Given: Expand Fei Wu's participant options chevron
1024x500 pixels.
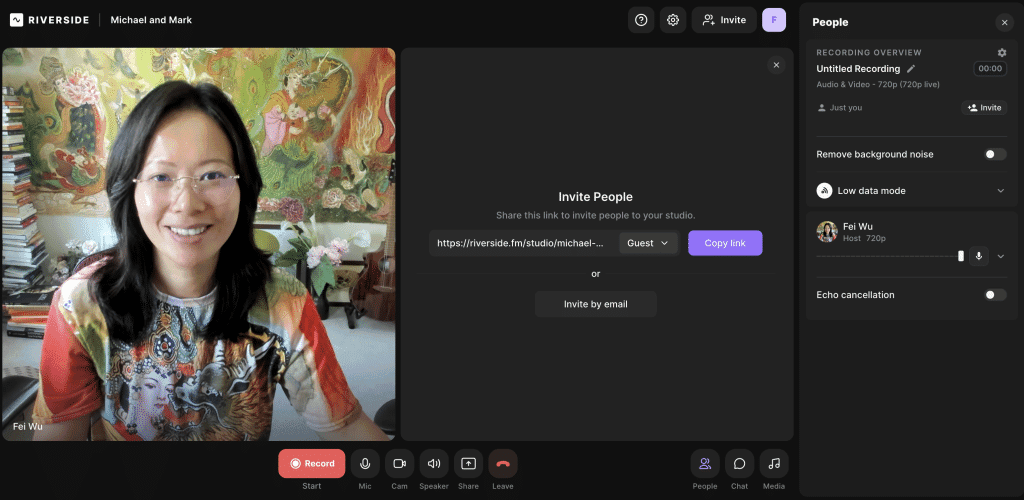Looking at the screenshot, I should point(1000,256).
